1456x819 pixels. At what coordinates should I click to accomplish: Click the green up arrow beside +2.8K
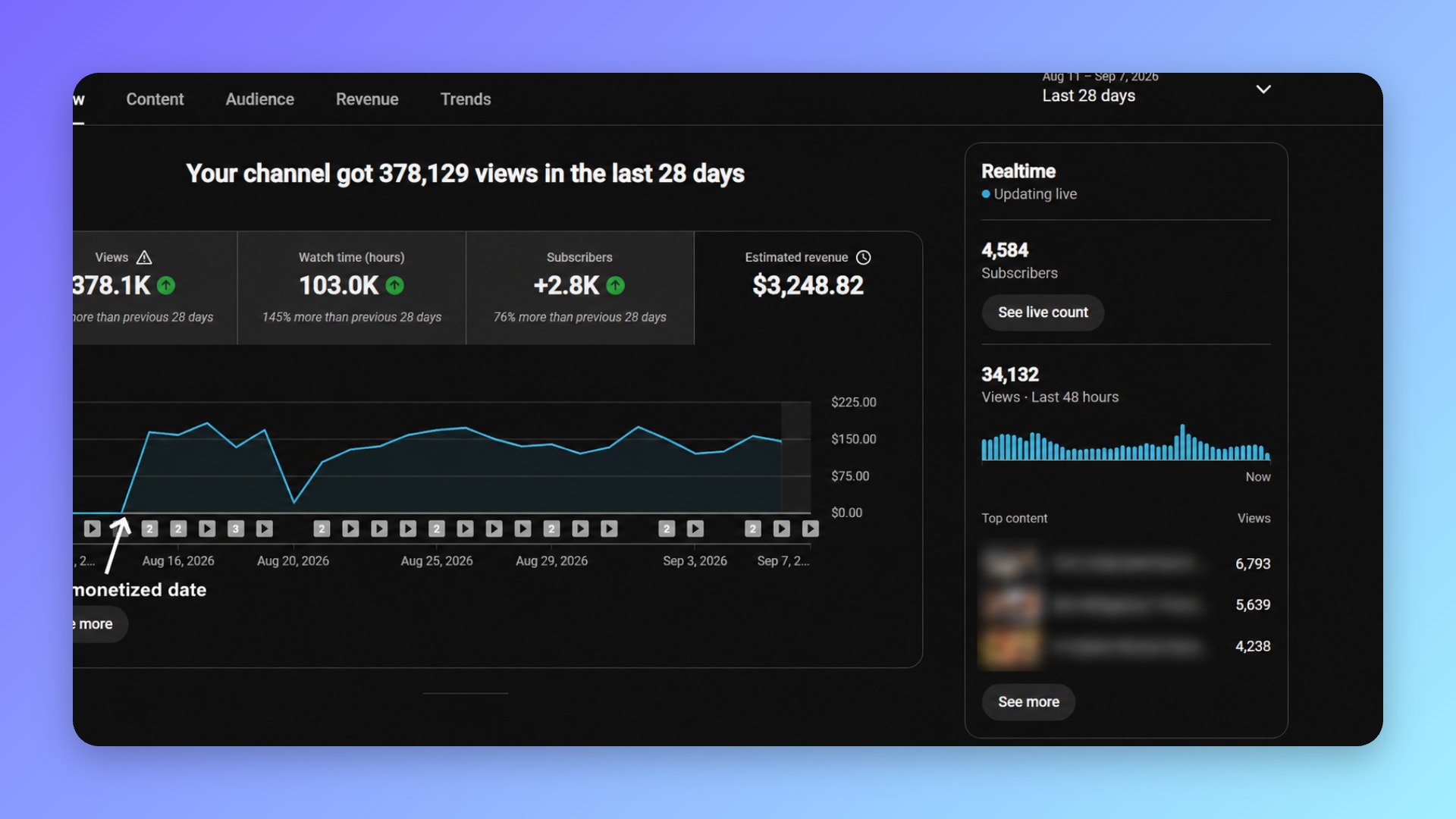pos(616,285)
